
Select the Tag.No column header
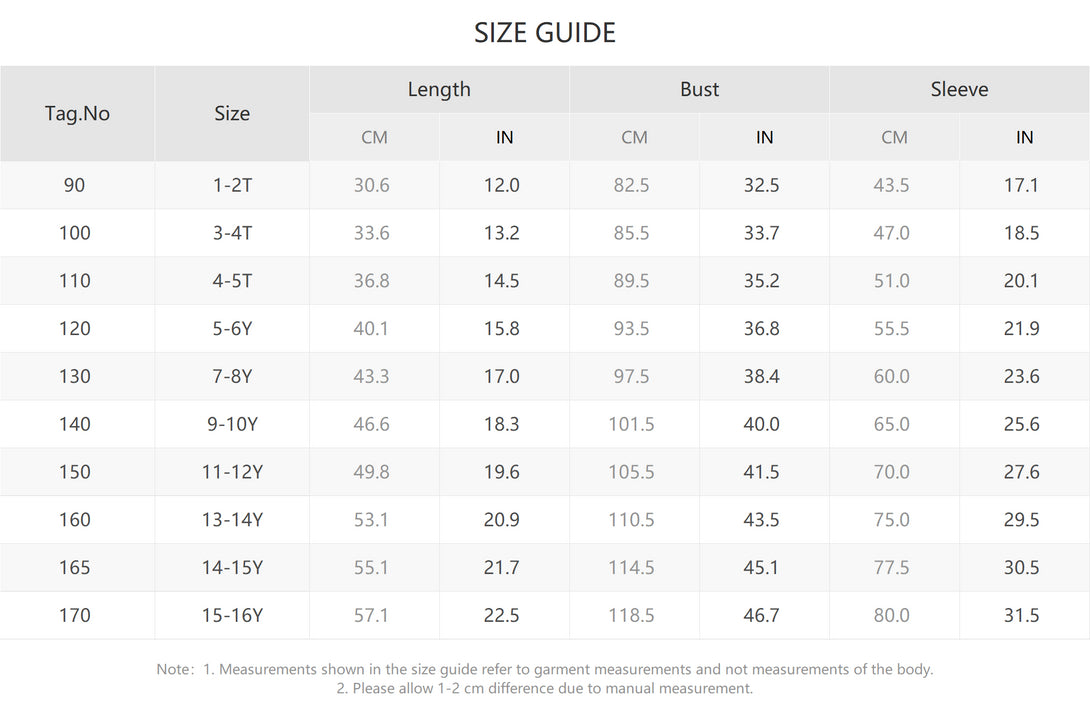pos(77,113)
